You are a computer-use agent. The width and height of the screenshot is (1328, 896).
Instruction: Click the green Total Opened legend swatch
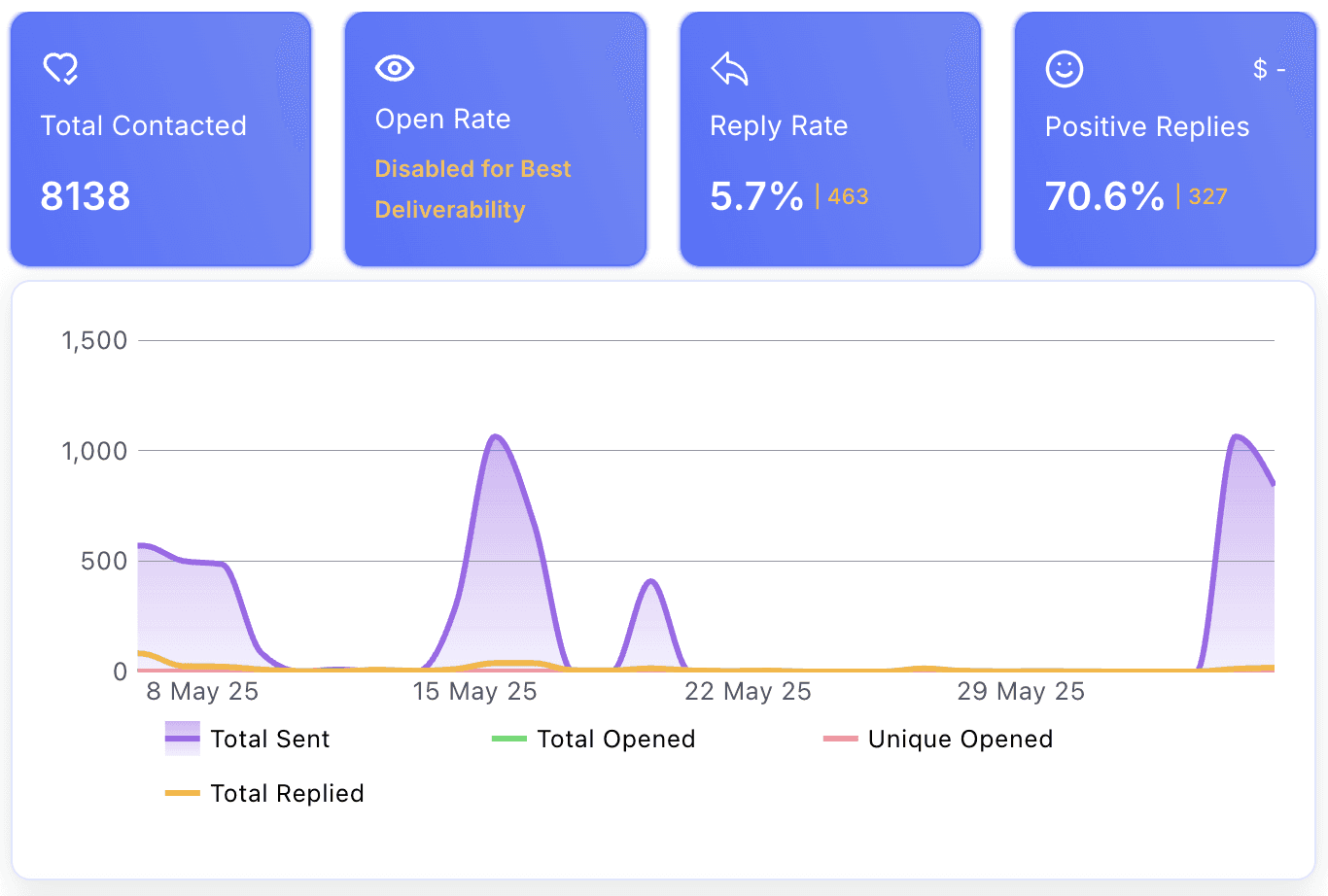(509, 739)
